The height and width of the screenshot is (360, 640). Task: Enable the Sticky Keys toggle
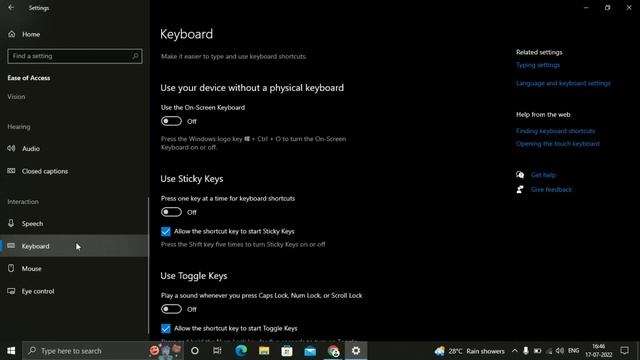click(171, 212)
